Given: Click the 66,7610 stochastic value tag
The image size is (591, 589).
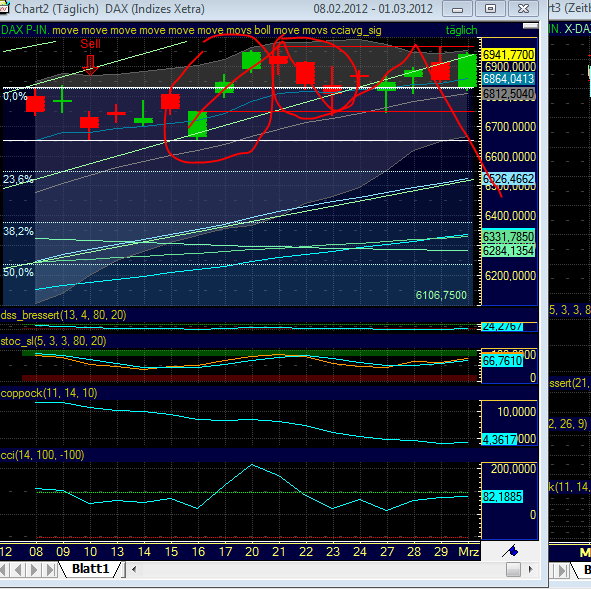Looking at the screenshot, I should [502, 361].
